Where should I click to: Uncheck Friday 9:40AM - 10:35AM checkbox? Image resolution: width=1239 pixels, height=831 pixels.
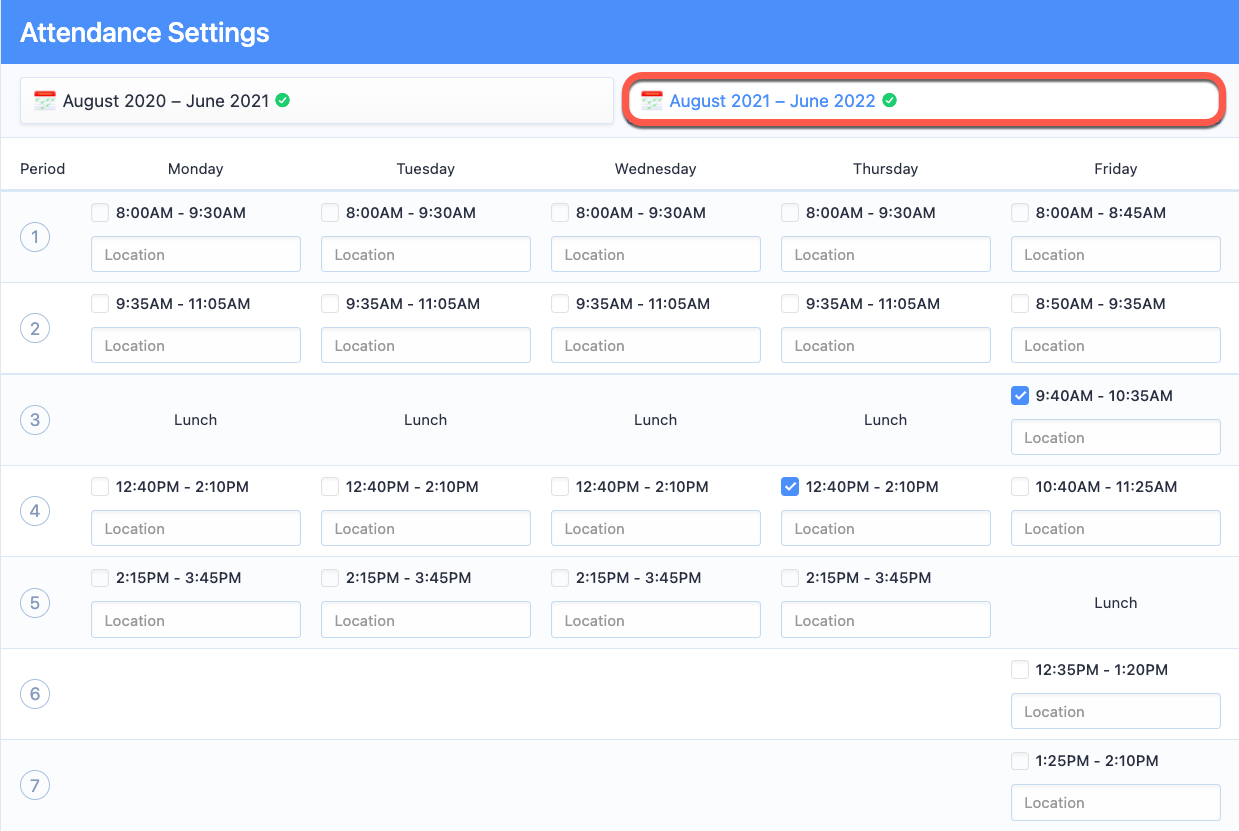[1020, 396]
